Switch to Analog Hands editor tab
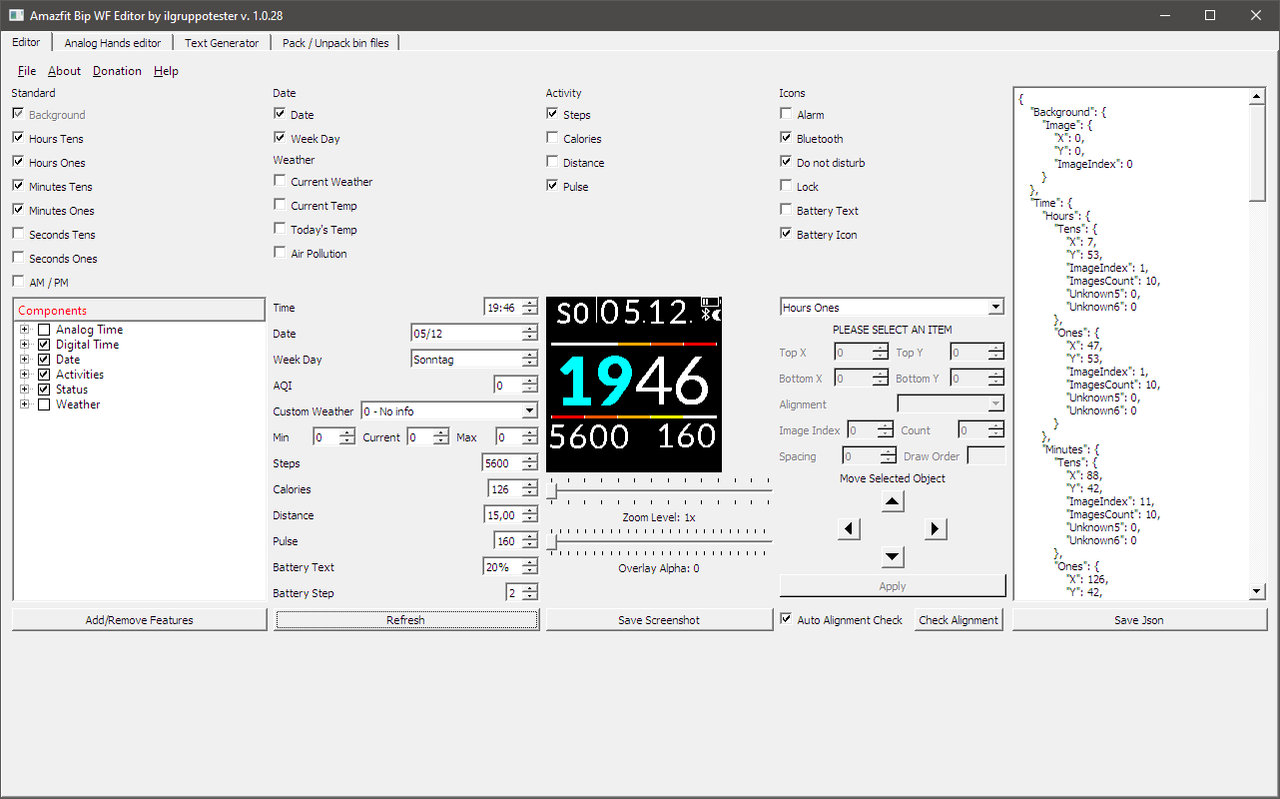Image resolution: width=1280 pixels, height=799 pixels. pos(112,43)
